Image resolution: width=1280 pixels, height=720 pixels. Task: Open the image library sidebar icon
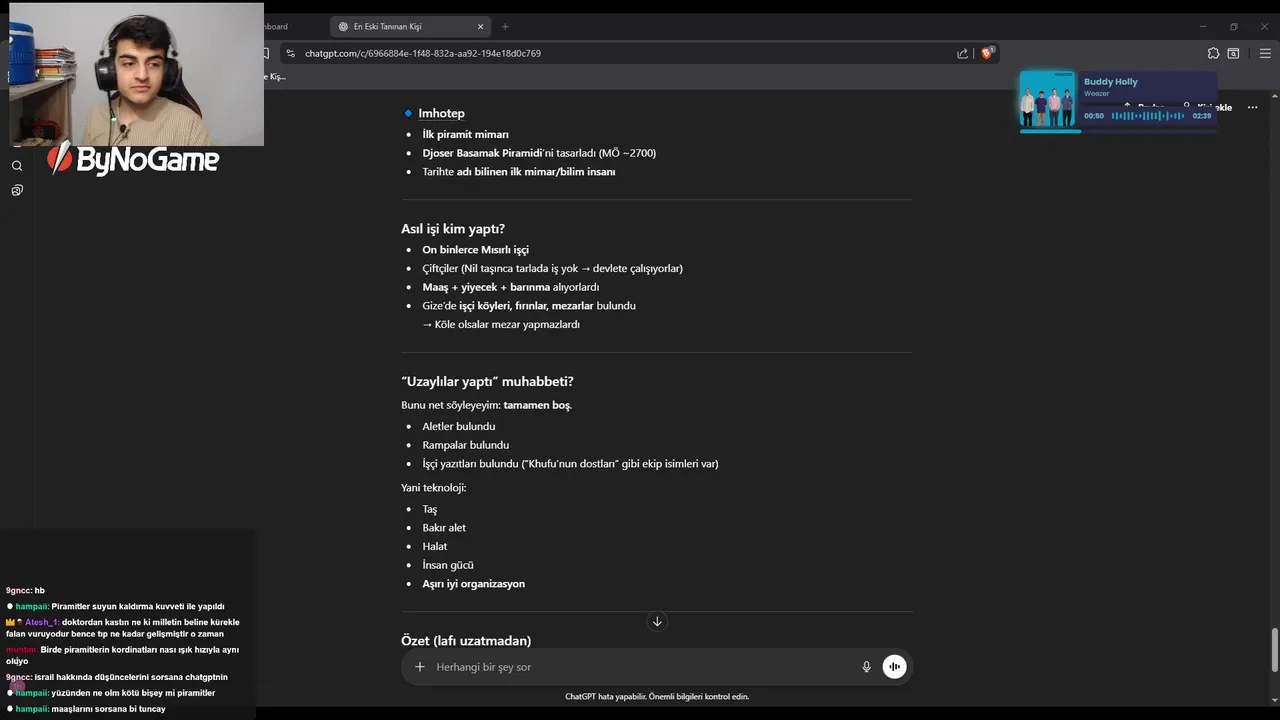pyautogui.click(x=17, y=190)
